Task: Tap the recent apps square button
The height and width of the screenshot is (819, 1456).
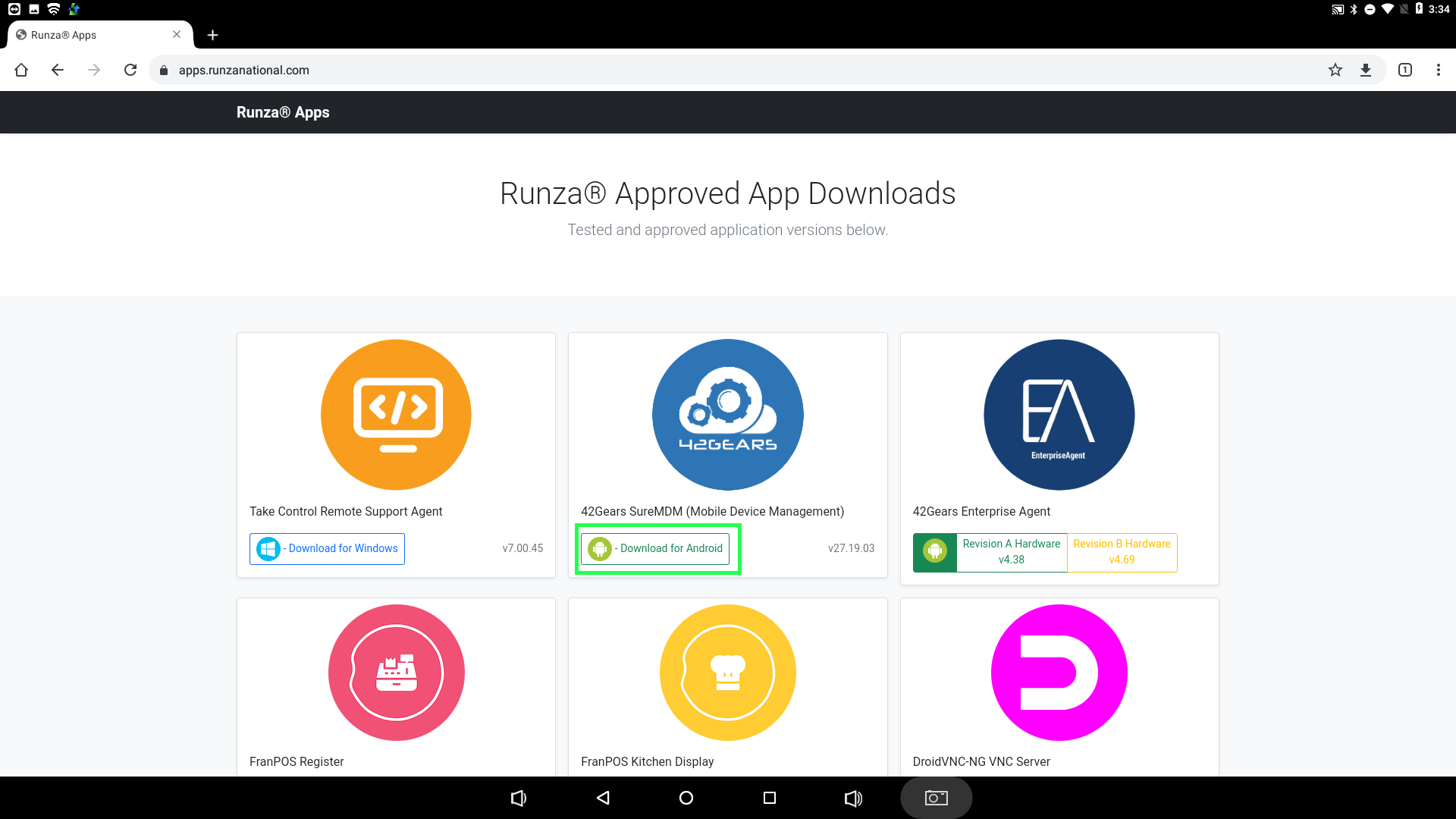Action: click(x=769, y=798)
